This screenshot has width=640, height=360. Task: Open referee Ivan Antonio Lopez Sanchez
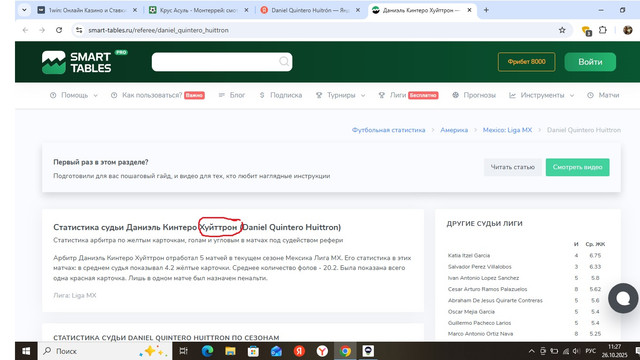coord(483,278)
